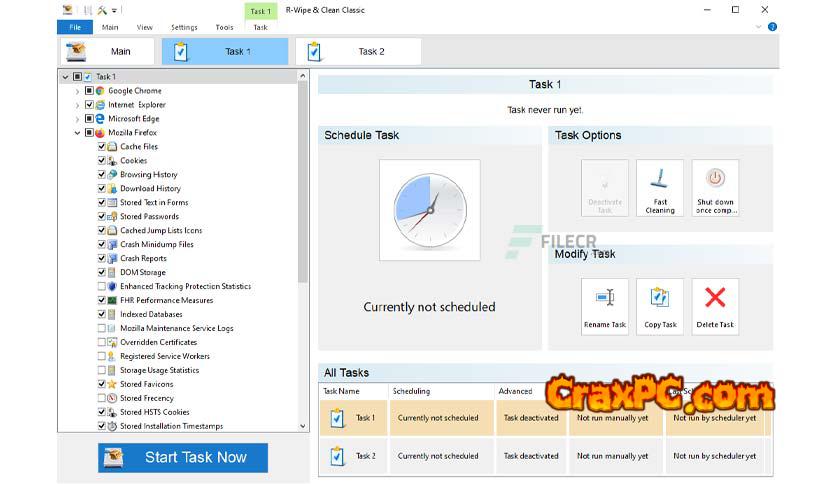Click the Overridden Certificates icon

tap(112, 342)
